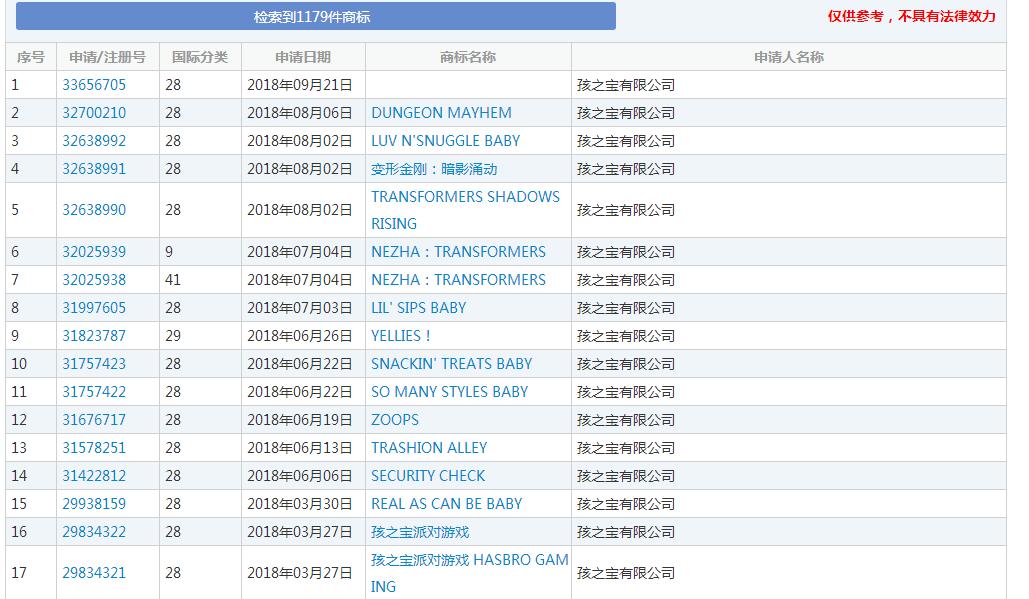This screenshot has width=1029, height=599.
Task: Open the ZOOPS trademark
Action: [394, 420]
